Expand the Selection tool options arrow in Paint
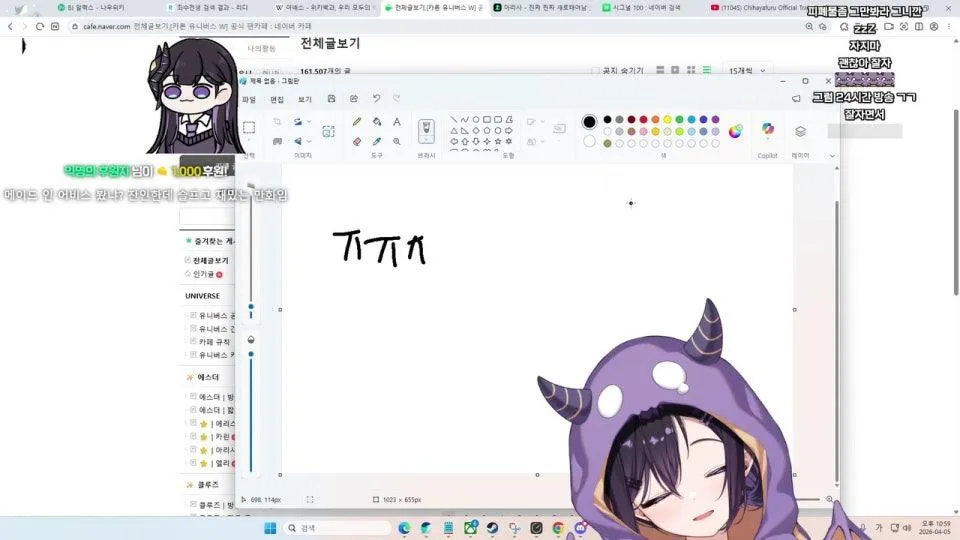Screen dimensions: 960x540 click(x=249, y=141)
